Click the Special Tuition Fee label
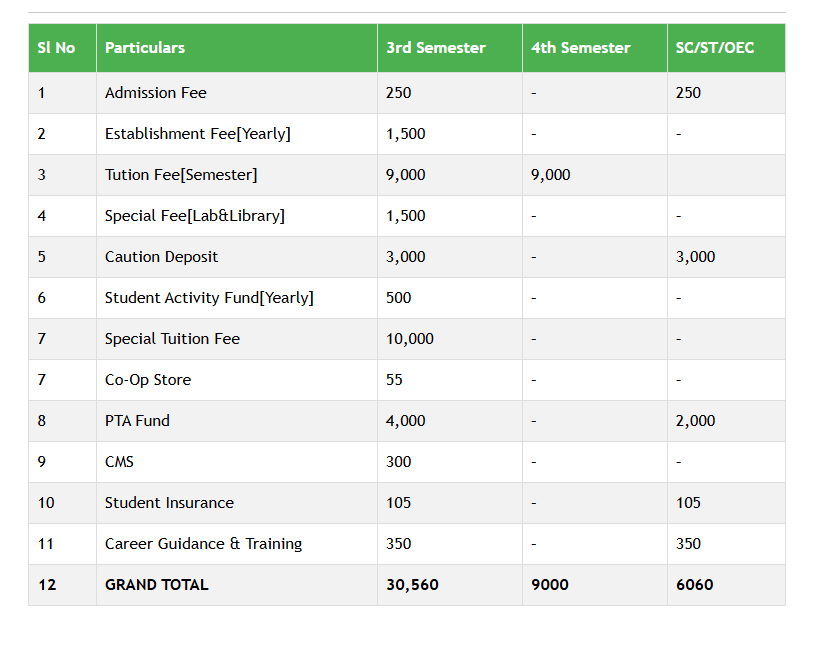This screenshot has width=837, height=656. click(x=172, y=339)
